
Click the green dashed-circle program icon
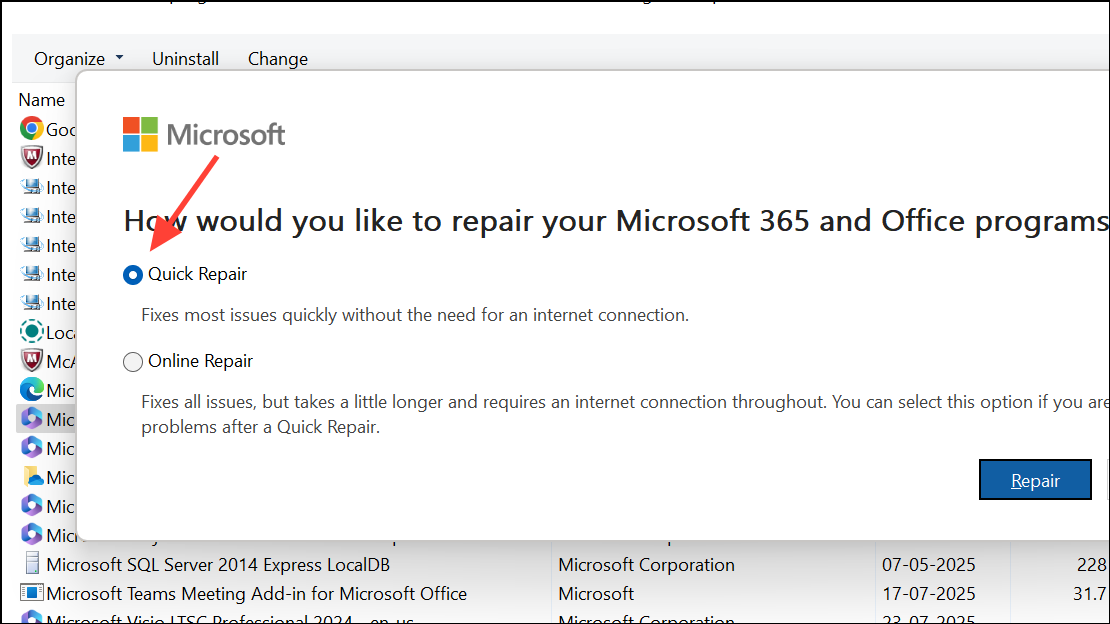tap(32, 332)
